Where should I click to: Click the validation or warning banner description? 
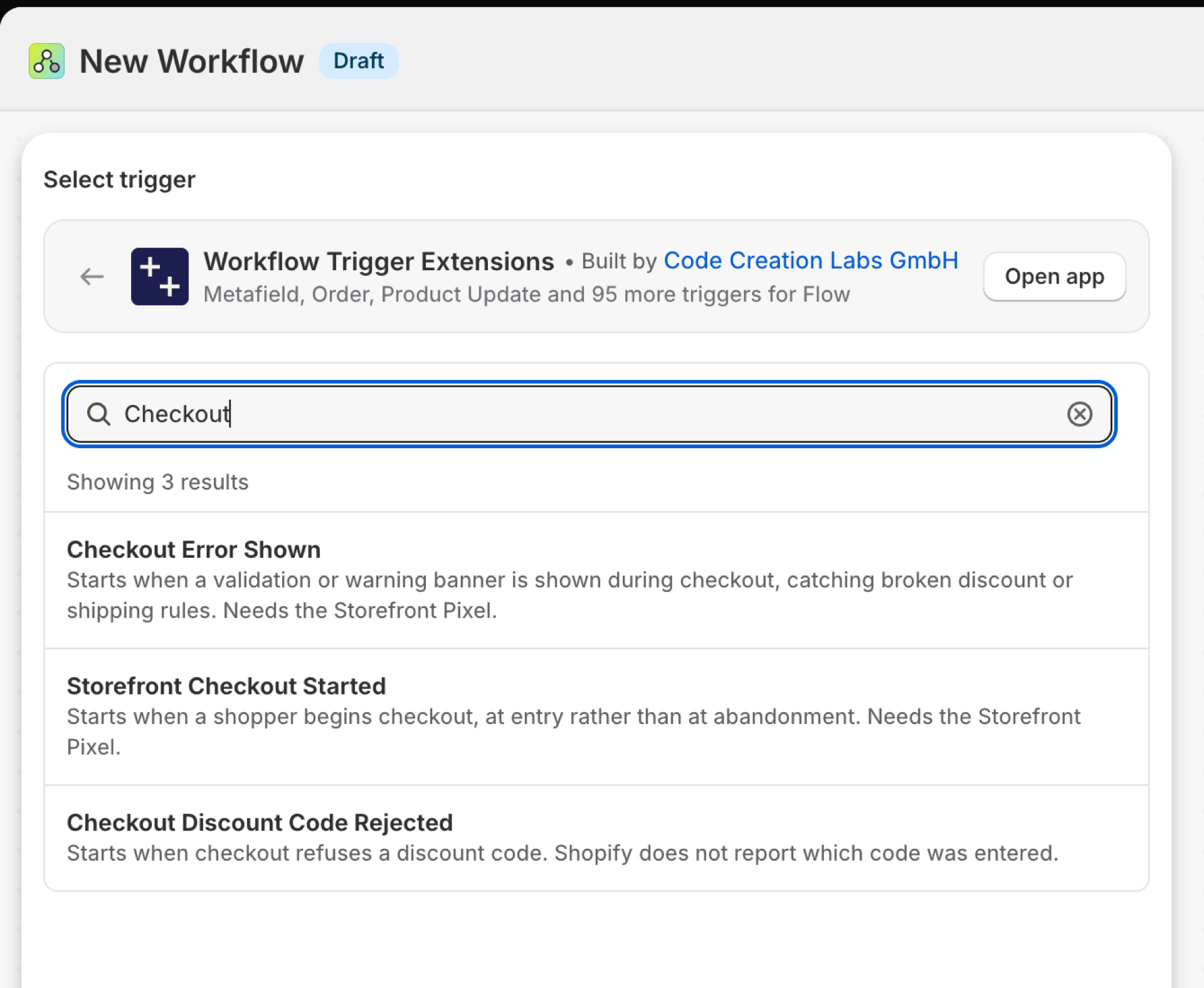(x=570, y=595)
